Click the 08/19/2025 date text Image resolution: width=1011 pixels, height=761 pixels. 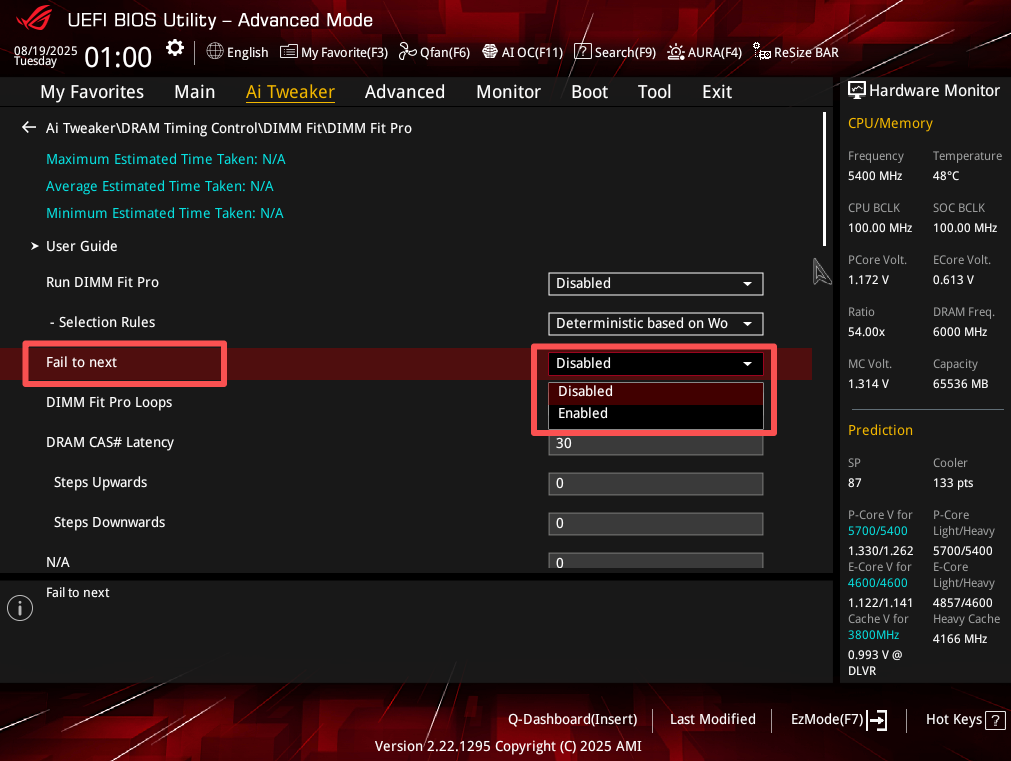[x=46, y=50]
